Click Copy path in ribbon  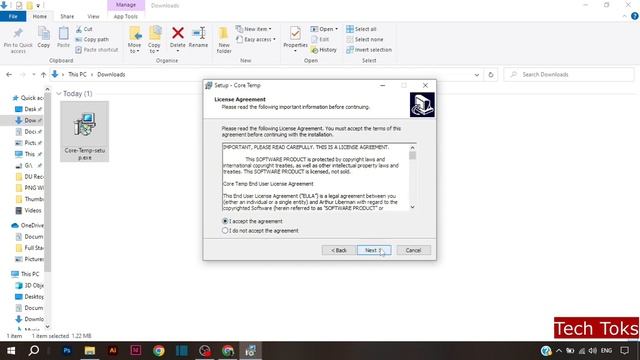click(x=92, y=40)
